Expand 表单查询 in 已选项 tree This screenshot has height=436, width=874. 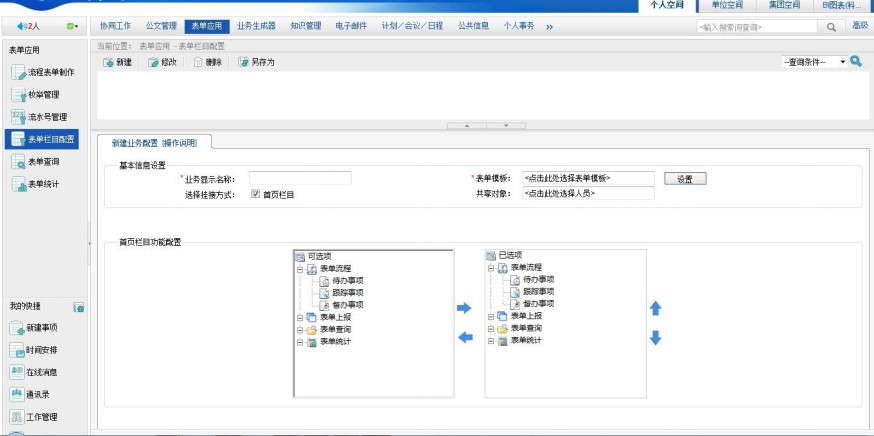(x=491, y=328)
